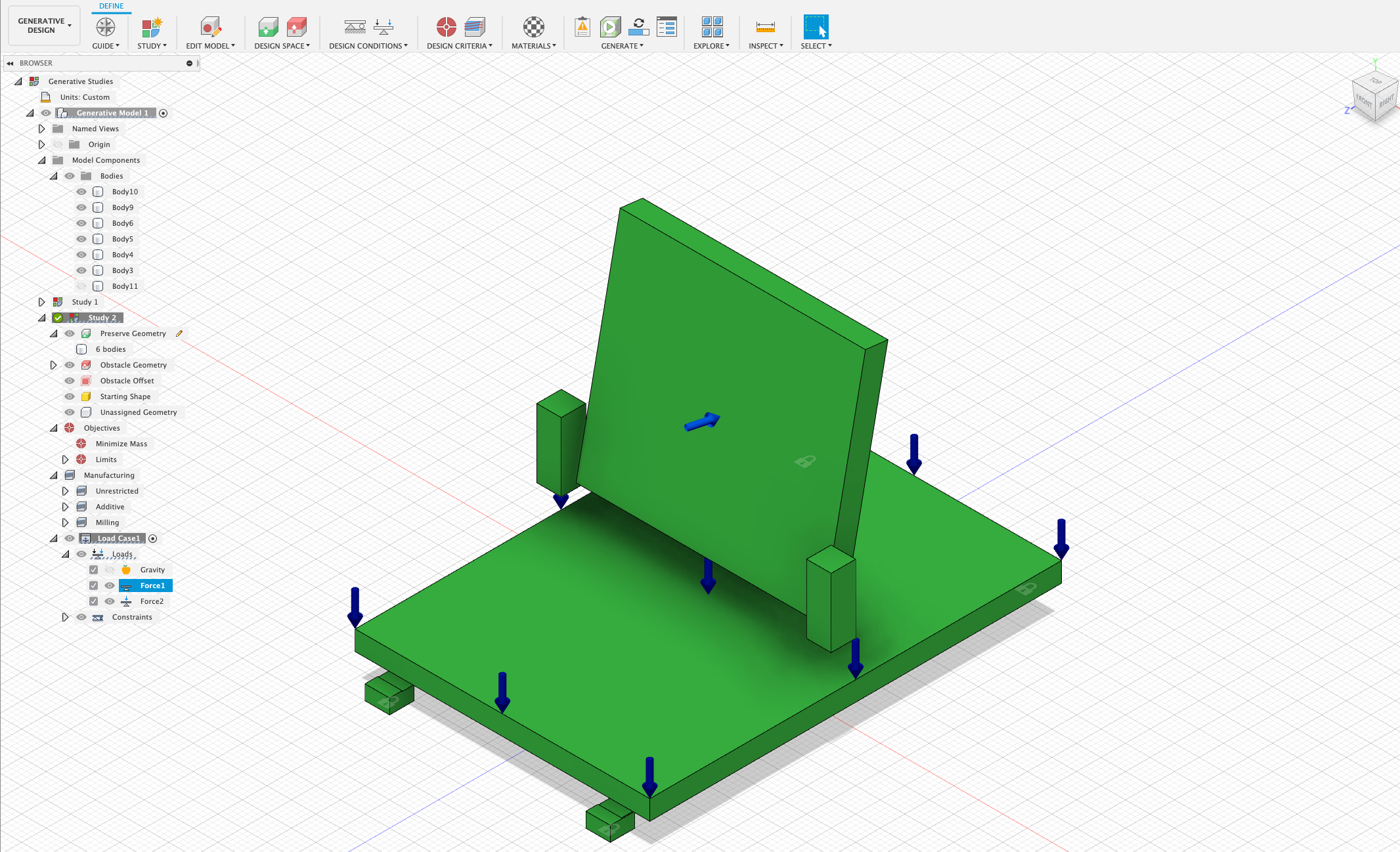Expand the Constraints node under Load Case1
The image size is (1400, 852).
point(65,617)
